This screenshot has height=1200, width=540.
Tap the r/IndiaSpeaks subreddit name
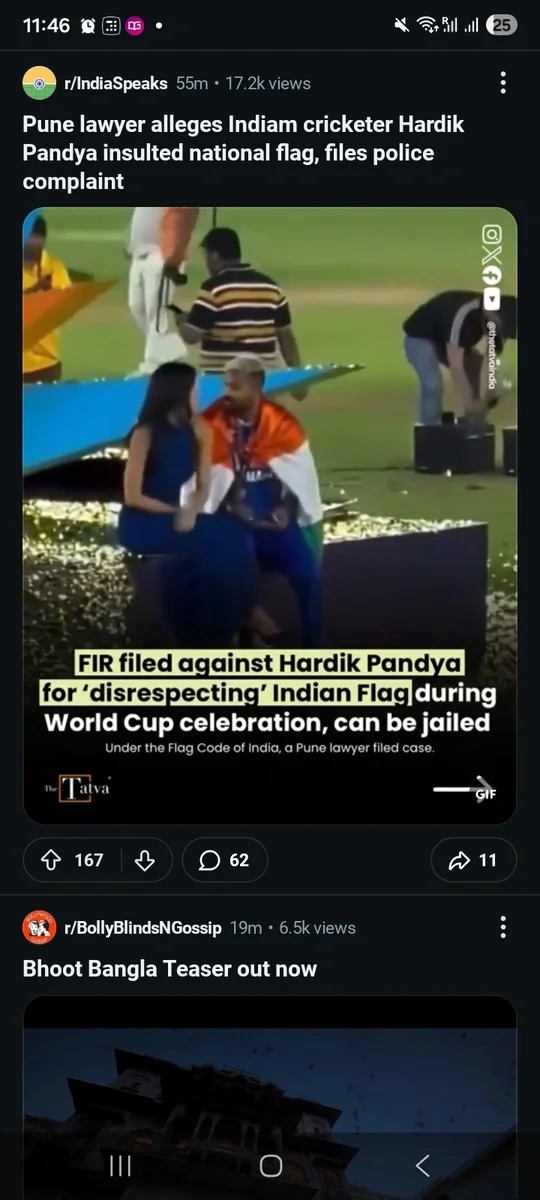point(116,84)
